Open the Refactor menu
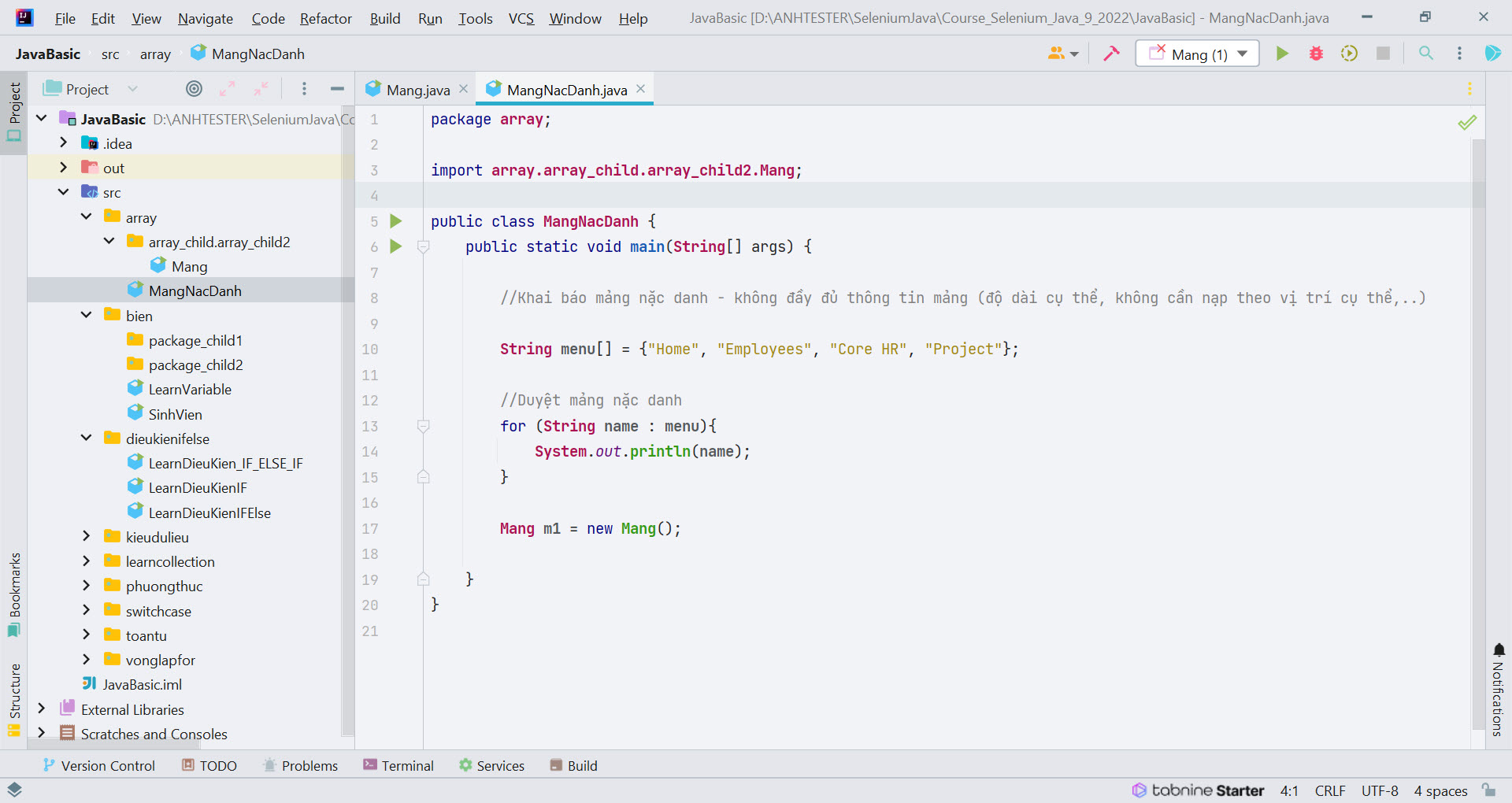The width and height of the screenshot is (1512, 803). (x=326, y=18)
